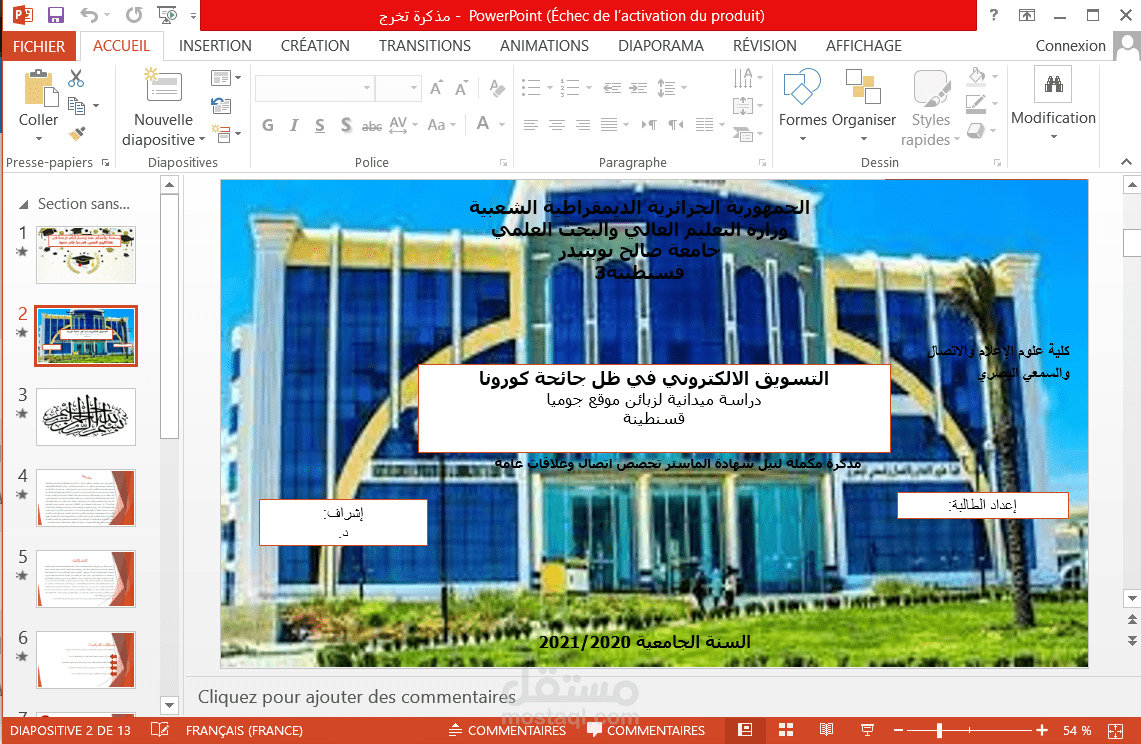Screen dimensions: 1141x744
Task: Toggle text shadow S button
Action: tap(346, 125)
